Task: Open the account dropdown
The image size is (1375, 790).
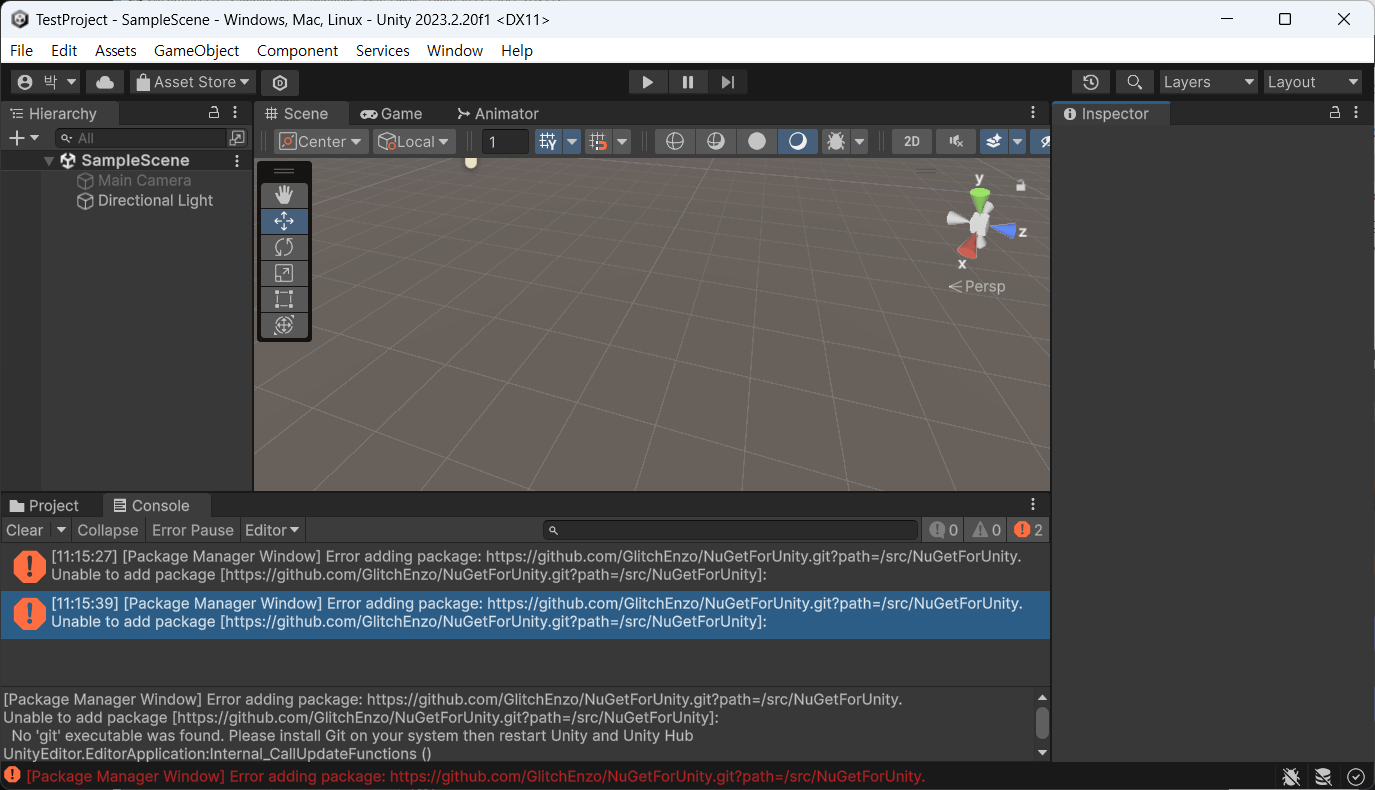Action: [46, 82]
